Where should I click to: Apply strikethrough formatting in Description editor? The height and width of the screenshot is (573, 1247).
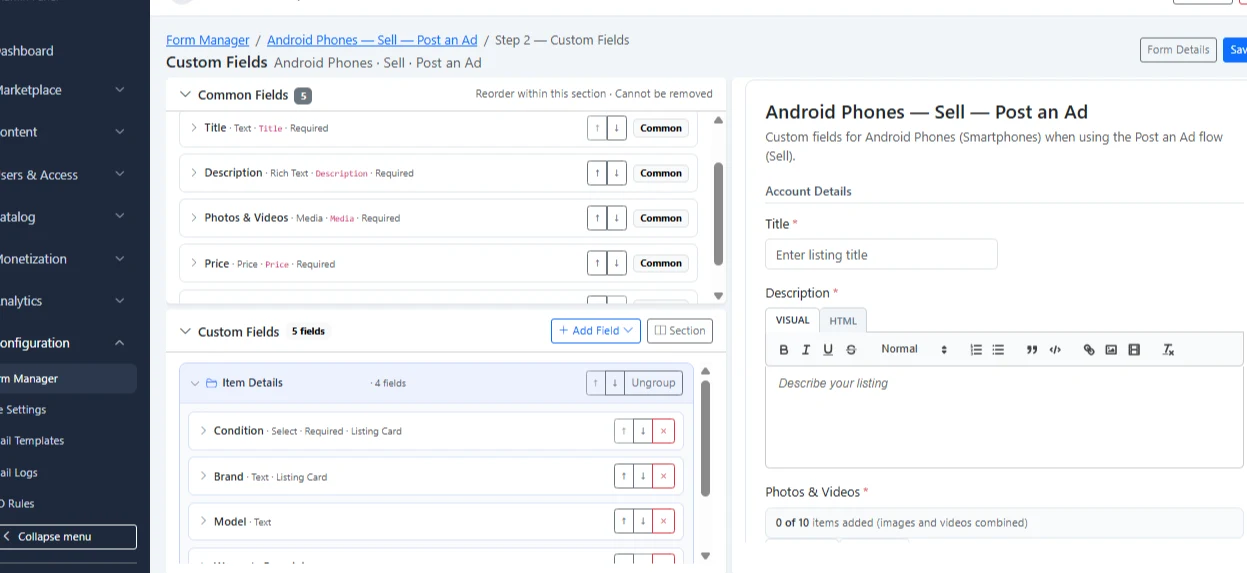(851, 350)
